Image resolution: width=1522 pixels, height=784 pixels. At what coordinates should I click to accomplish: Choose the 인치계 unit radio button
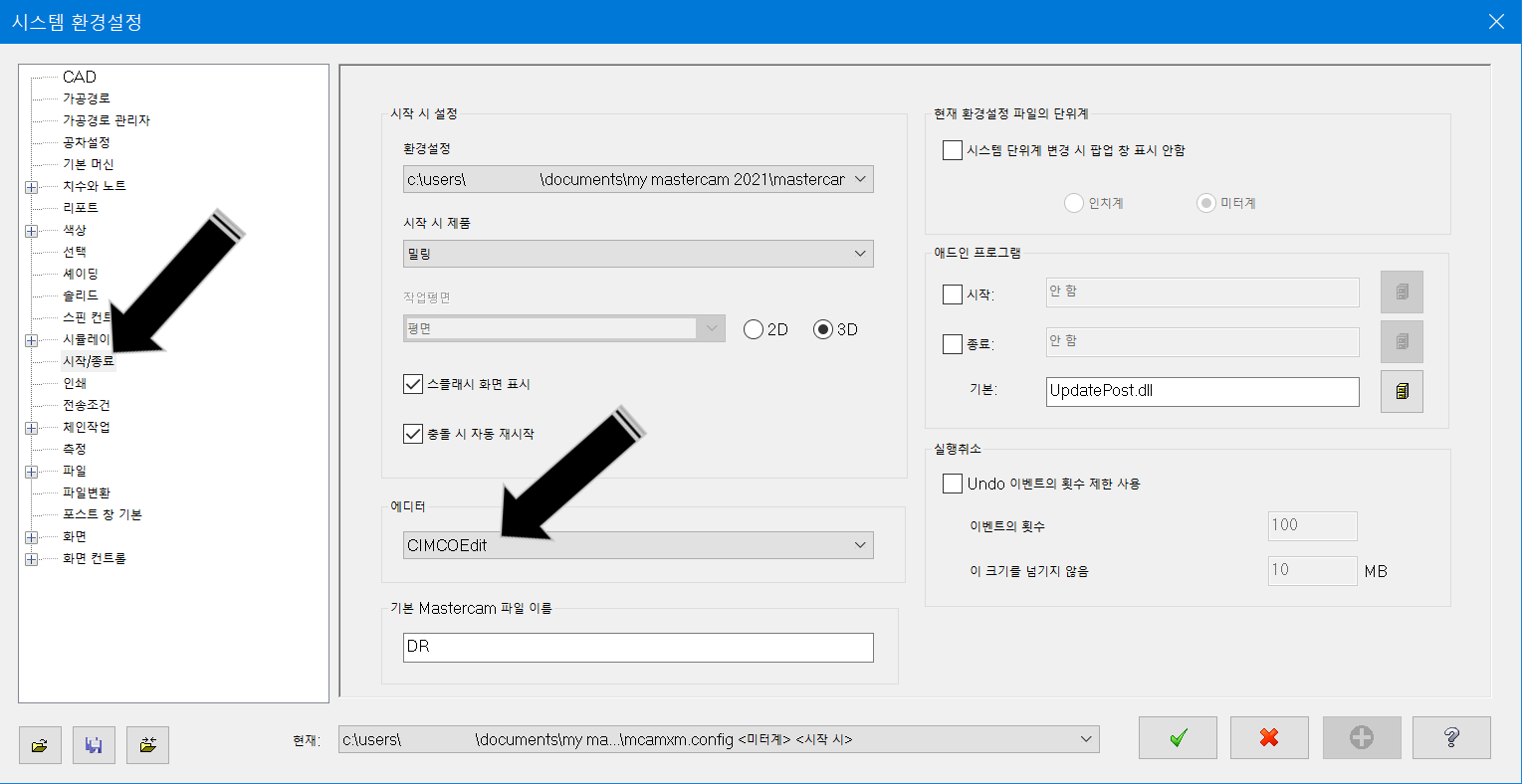pos(1074,203)
